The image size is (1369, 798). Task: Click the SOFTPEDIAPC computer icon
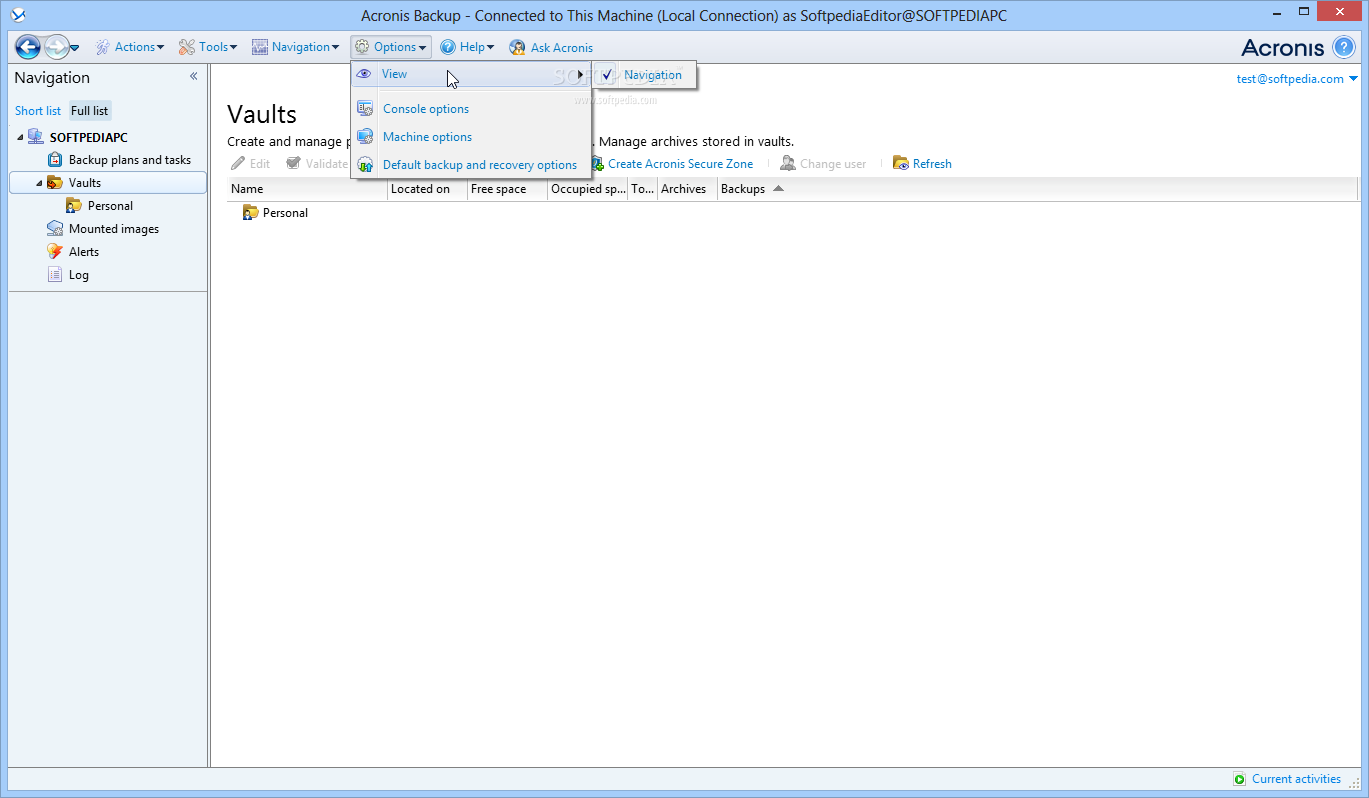pos(36,138)
